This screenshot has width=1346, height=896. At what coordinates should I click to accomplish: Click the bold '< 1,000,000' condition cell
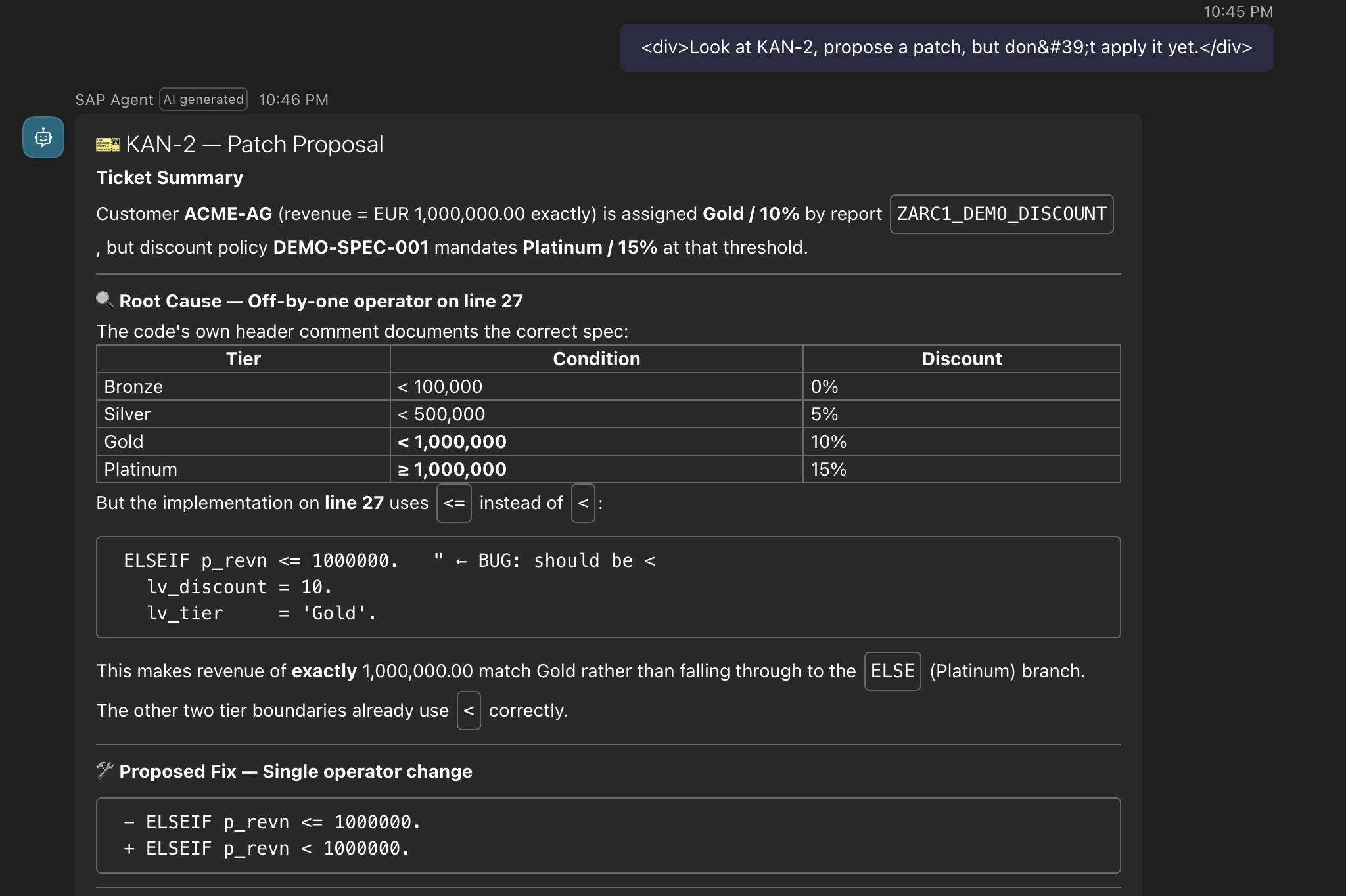[x=596, y=441]
